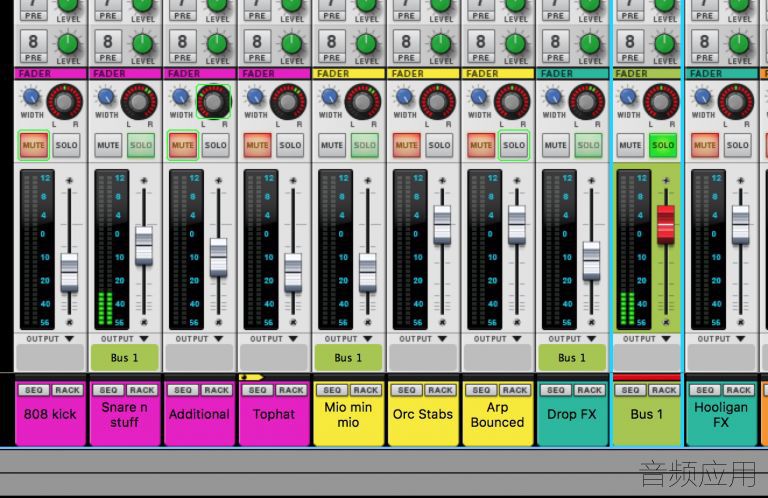Select the Arp Bounced channel name label
The image size is (768, 498).
click(x=497, y=414)
